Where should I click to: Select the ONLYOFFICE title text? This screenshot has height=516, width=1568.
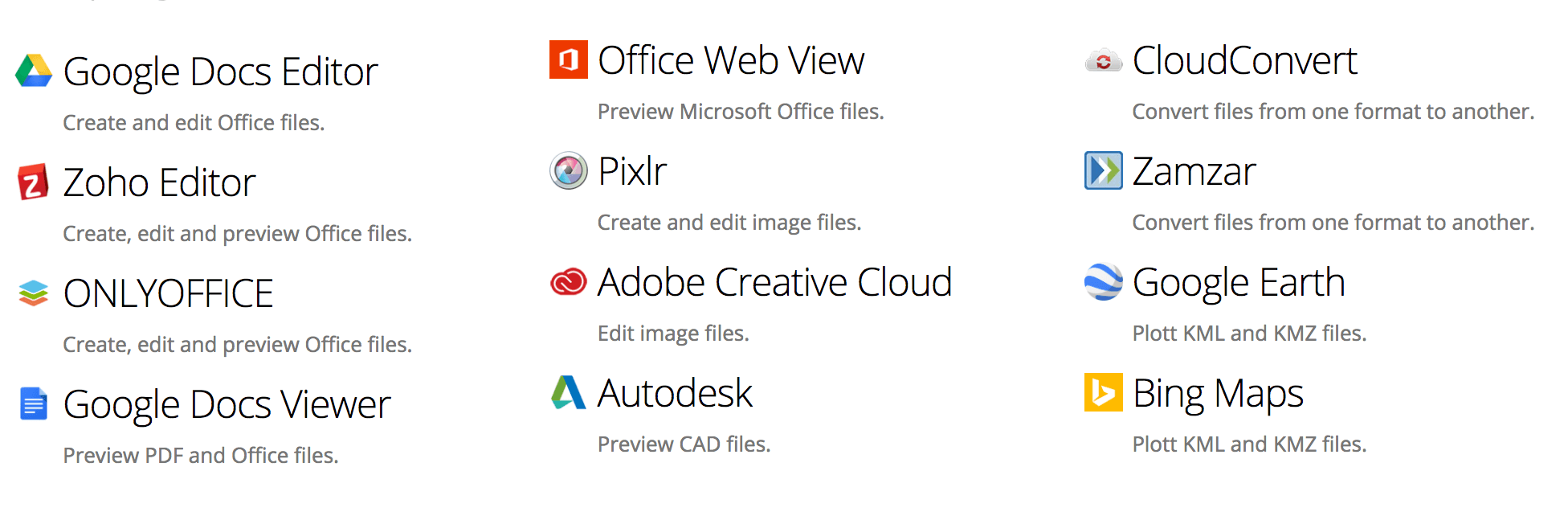click(x=169, y=293)
